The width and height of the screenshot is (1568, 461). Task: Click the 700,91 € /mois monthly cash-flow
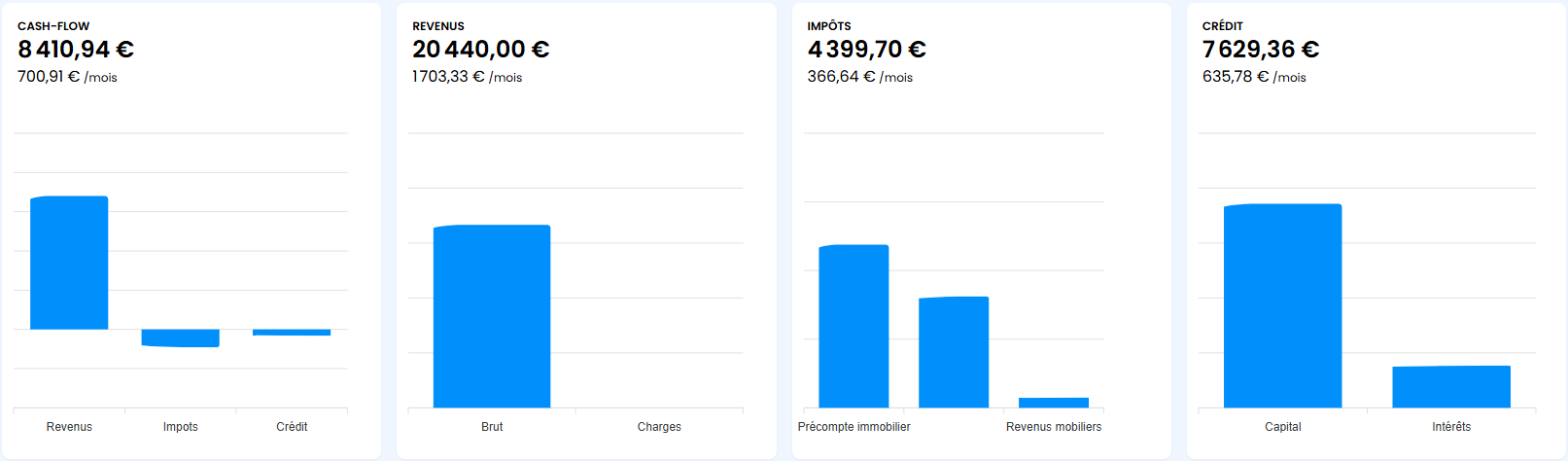[x=67, y=77]
